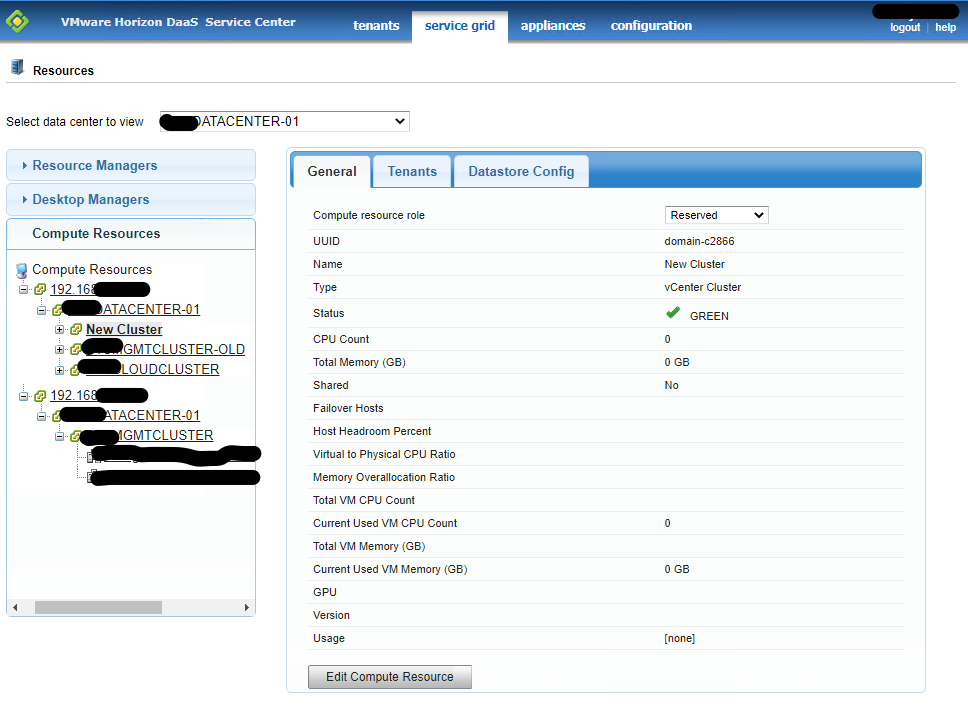
Task: Click the Resources server icon
Action: (x=17, y=67)
